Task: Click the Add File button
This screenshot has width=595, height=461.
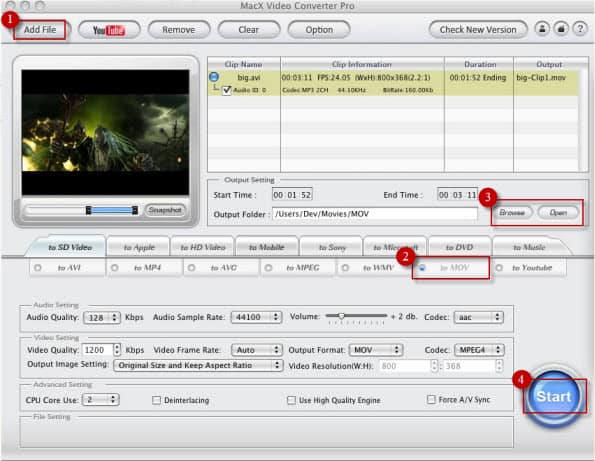Action: 40,30
